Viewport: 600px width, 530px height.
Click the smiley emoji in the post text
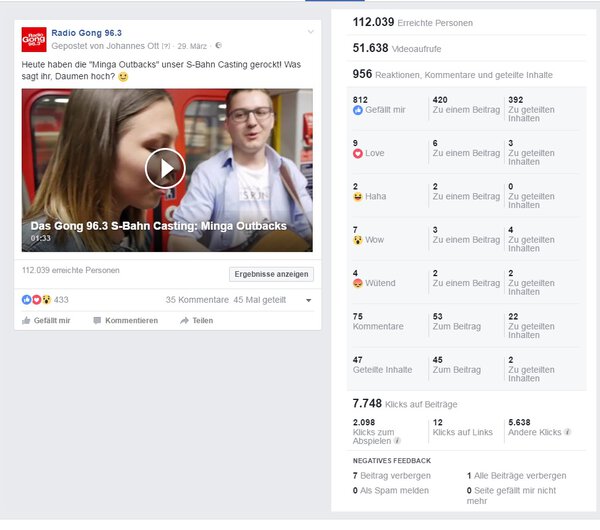pos(123,77)
